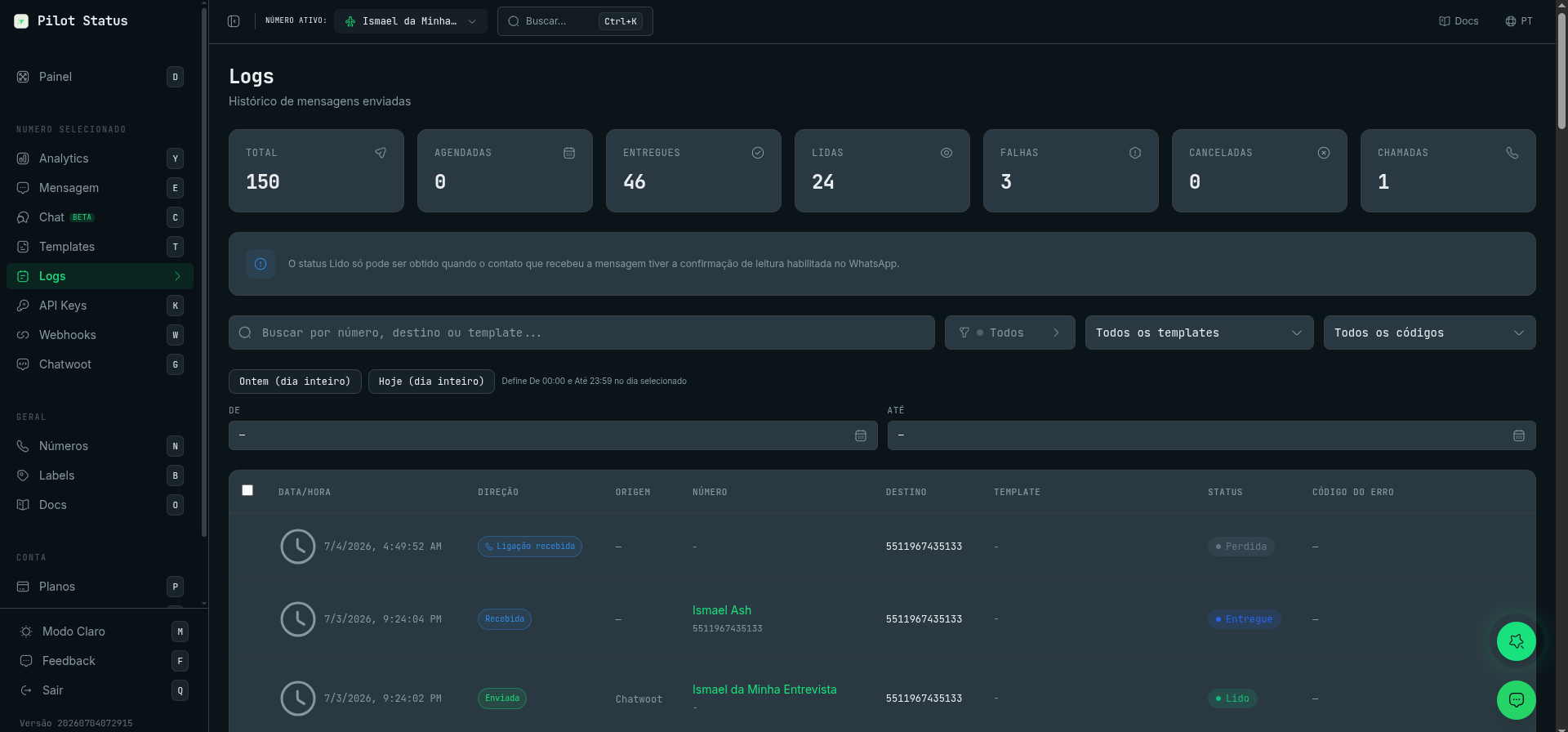Open the Chat BETA section
This screenshot has height=732, width=1568.
[100, 217]
